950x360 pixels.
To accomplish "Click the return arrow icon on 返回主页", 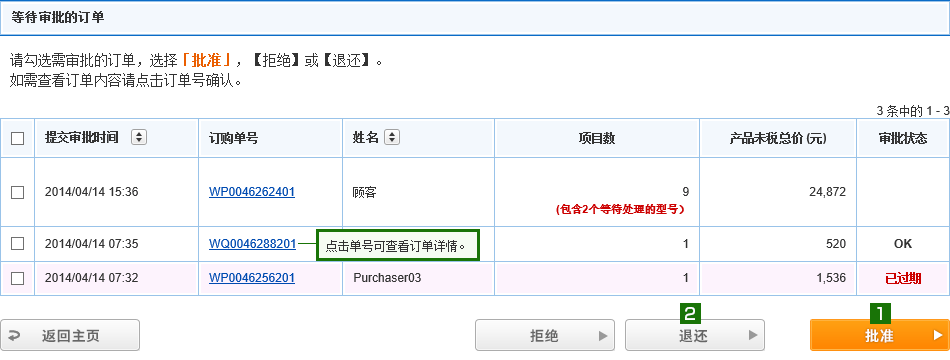I will click(x=15, y=336).
